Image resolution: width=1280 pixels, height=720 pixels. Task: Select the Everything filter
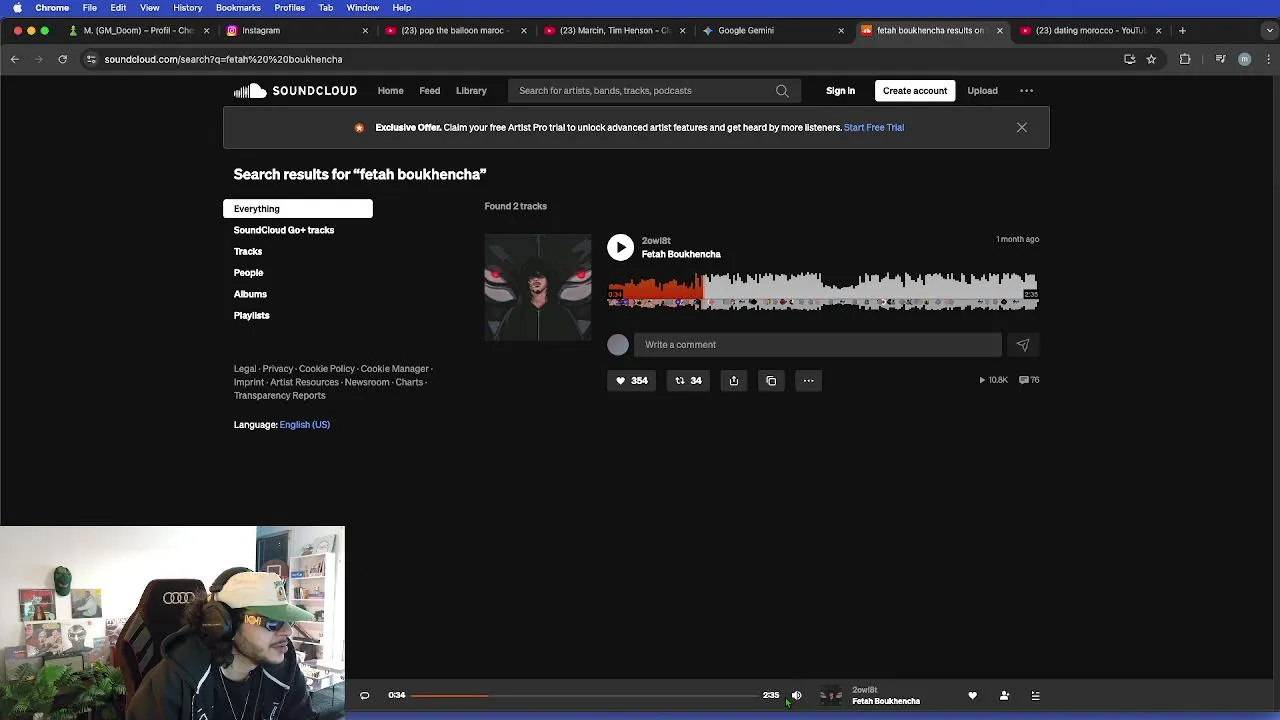click(298, 209)
